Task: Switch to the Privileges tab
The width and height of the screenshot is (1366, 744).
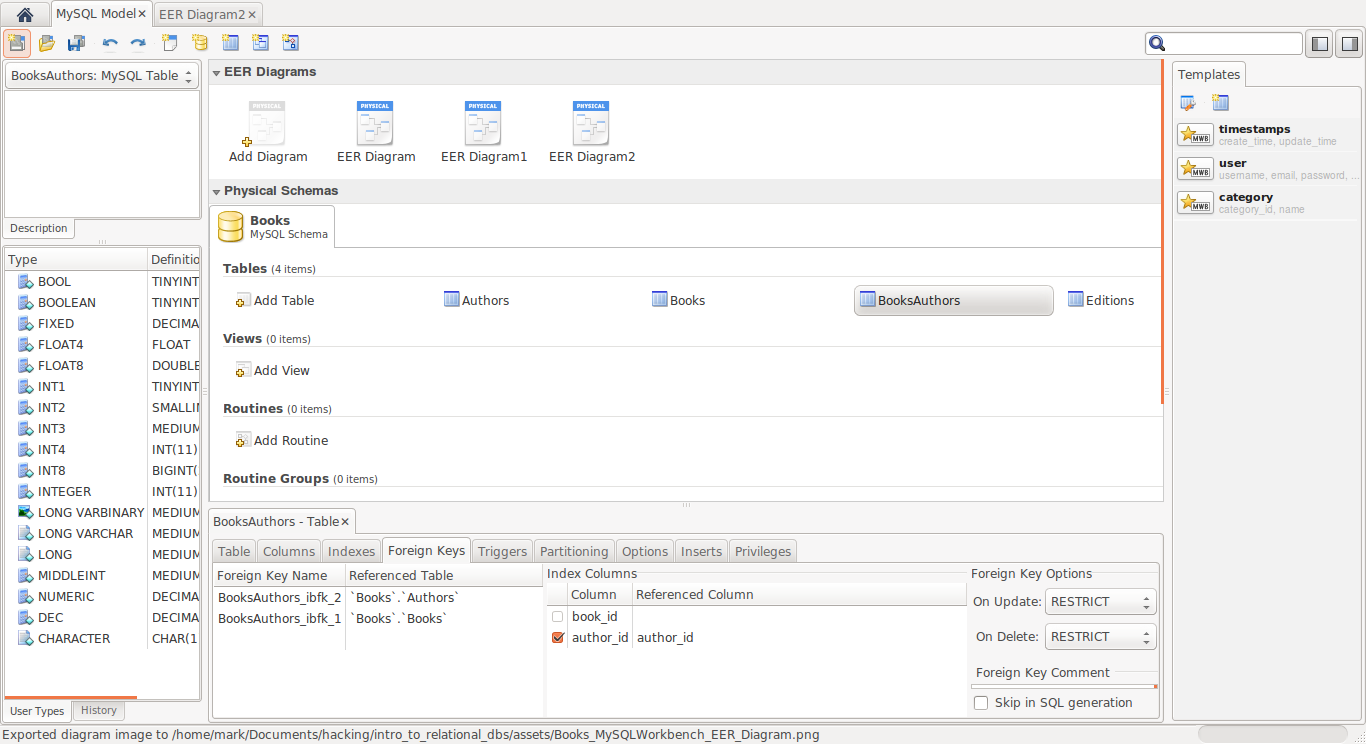Action: 763,551
